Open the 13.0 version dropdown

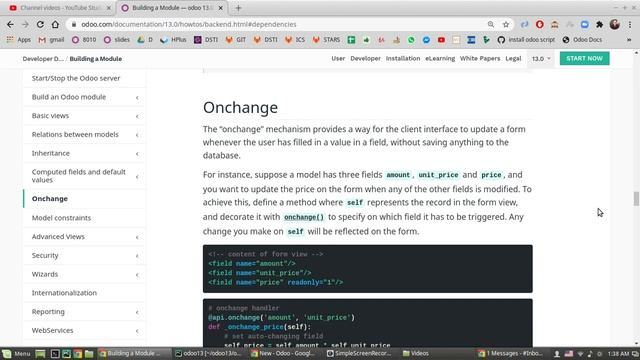541,58
